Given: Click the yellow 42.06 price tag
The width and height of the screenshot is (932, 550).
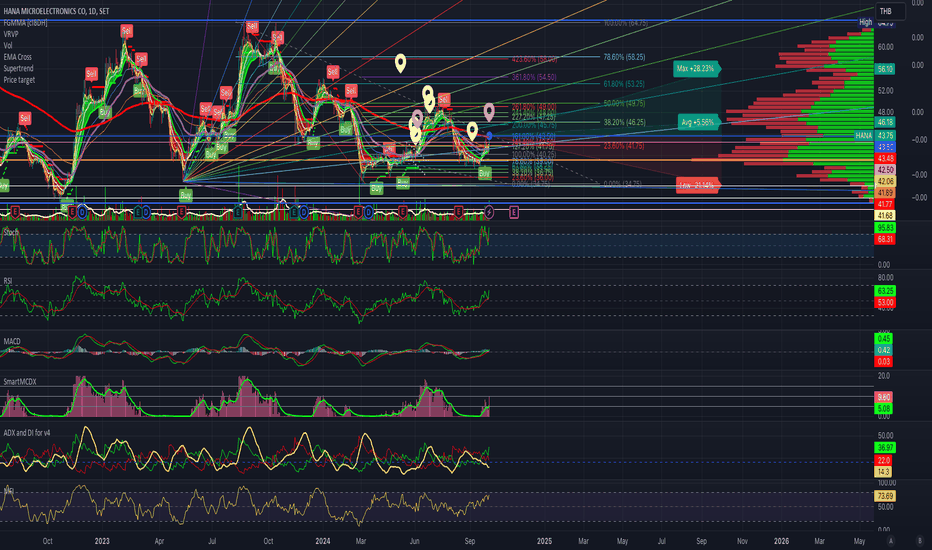Looking at the screenshot, I should [885, 181].
